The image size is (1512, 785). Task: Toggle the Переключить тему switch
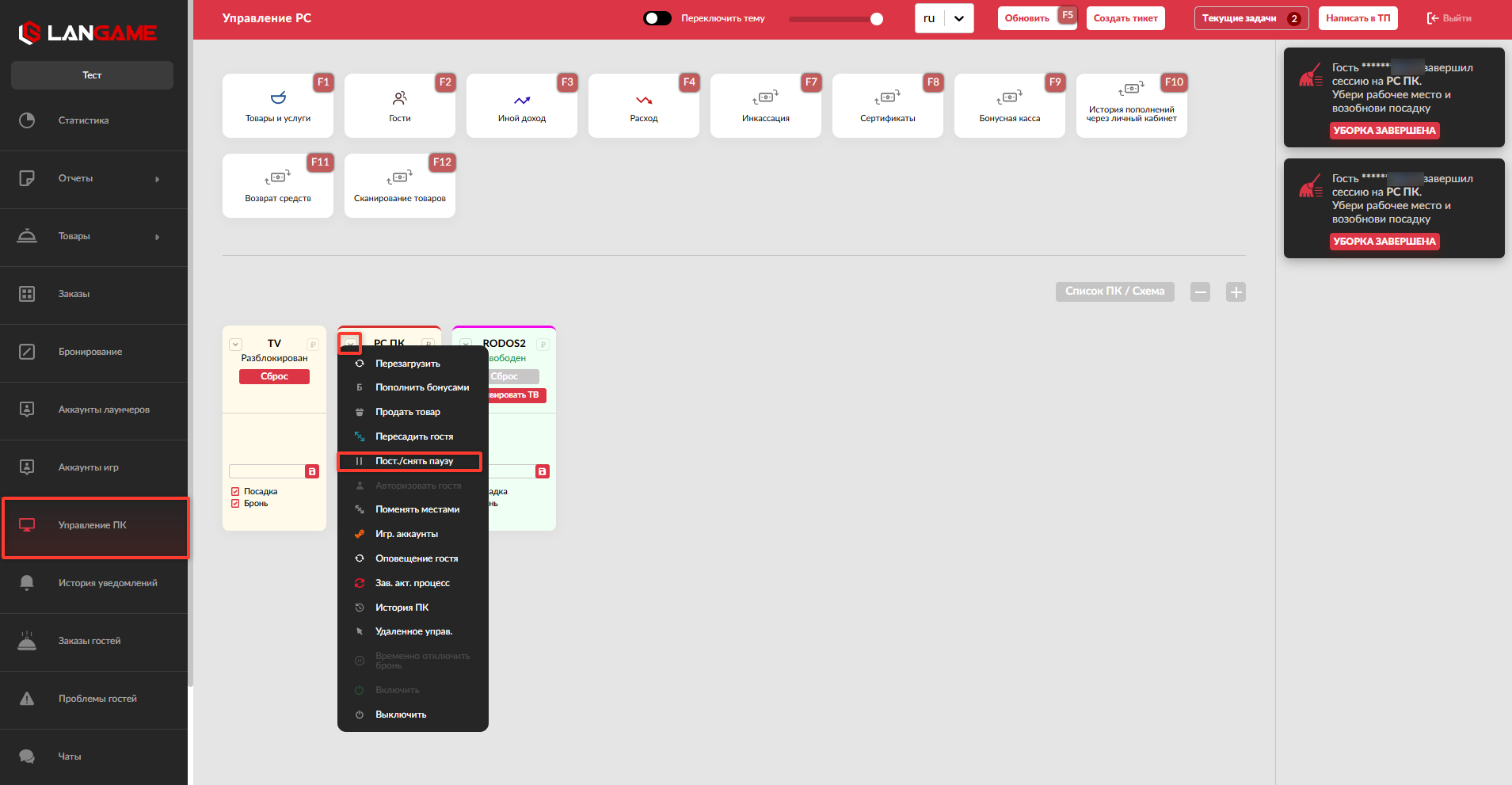click(657, 18)
